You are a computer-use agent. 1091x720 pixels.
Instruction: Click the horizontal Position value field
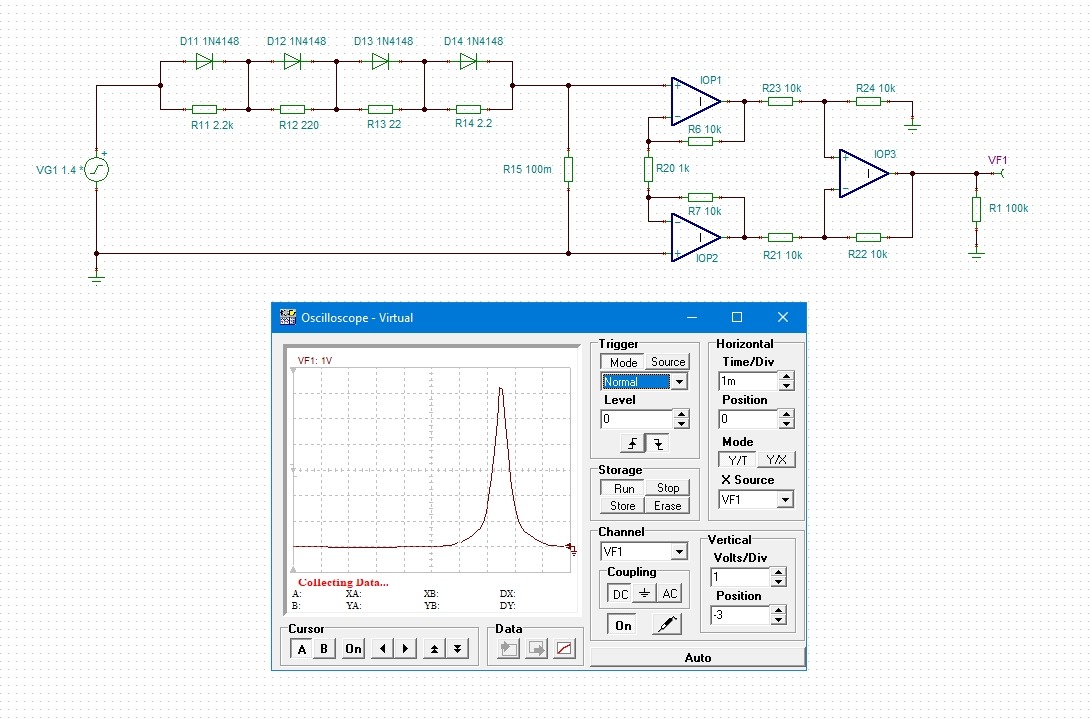(x=748, y=419)
